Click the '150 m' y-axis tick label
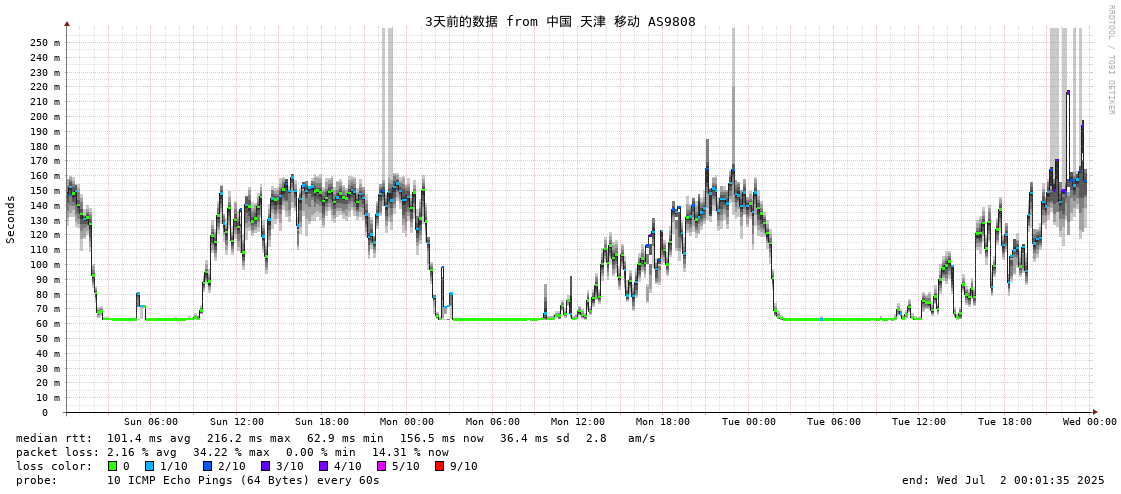 coord(44,191)
